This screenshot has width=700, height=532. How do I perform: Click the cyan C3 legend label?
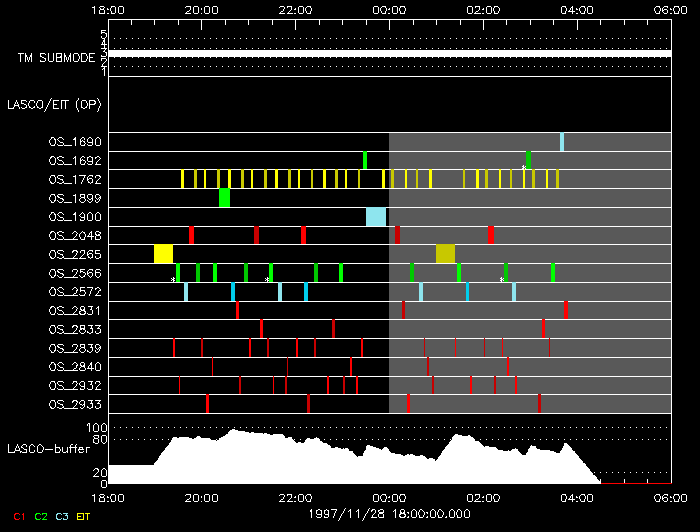(x=62, y=517)
